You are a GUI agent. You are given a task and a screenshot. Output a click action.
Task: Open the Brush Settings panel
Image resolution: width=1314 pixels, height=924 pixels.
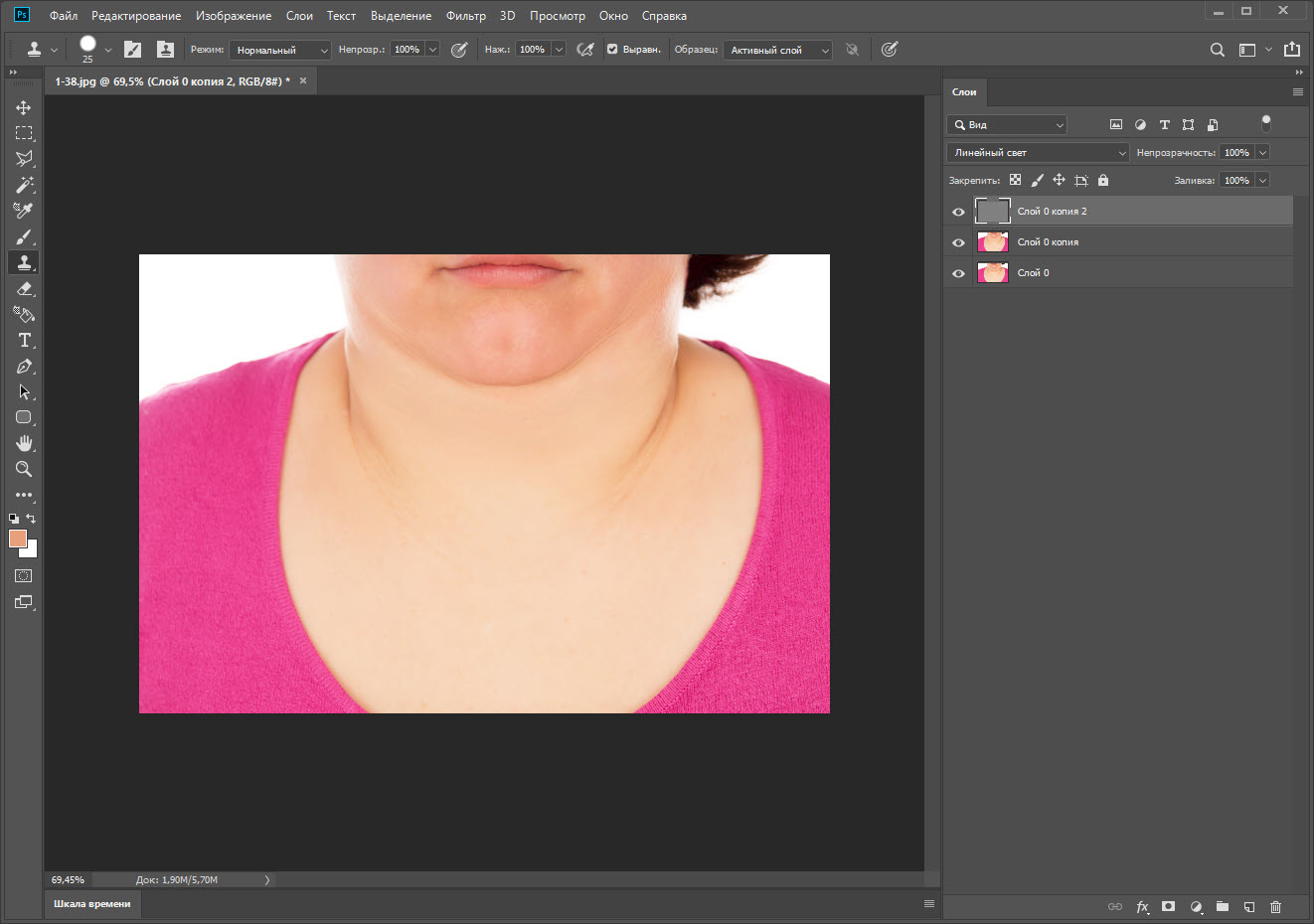[132, 50]
